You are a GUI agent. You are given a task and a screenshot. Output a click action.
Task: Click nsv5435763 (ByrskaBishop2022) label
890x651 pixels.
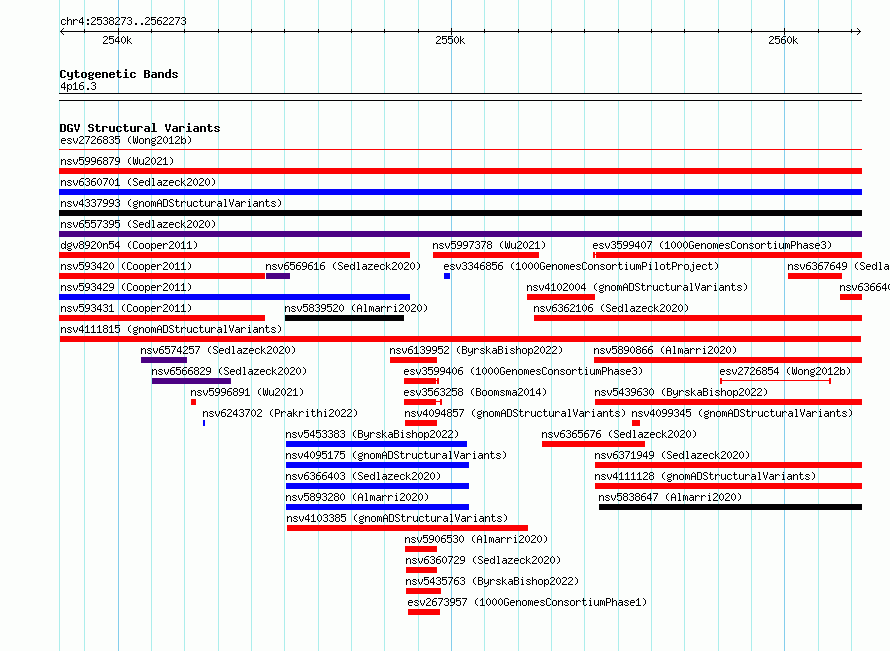coord(492,581)
